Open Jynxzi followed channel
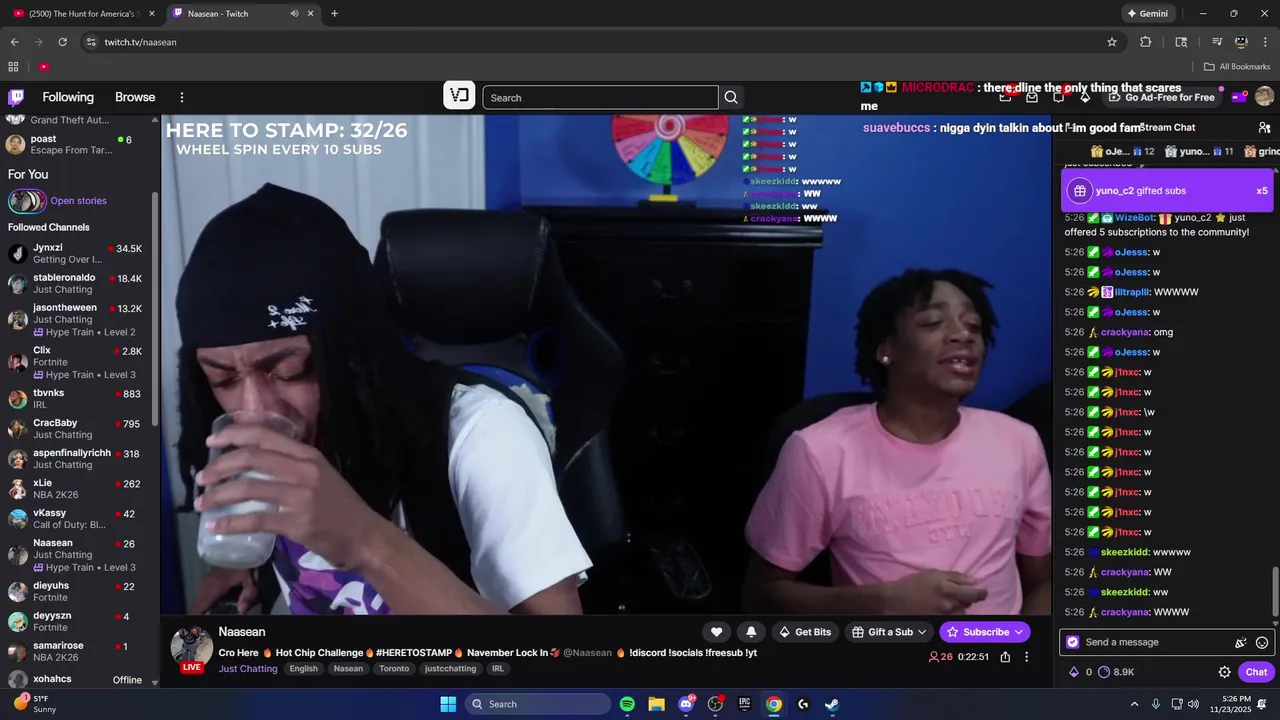 tap(78, 254)
